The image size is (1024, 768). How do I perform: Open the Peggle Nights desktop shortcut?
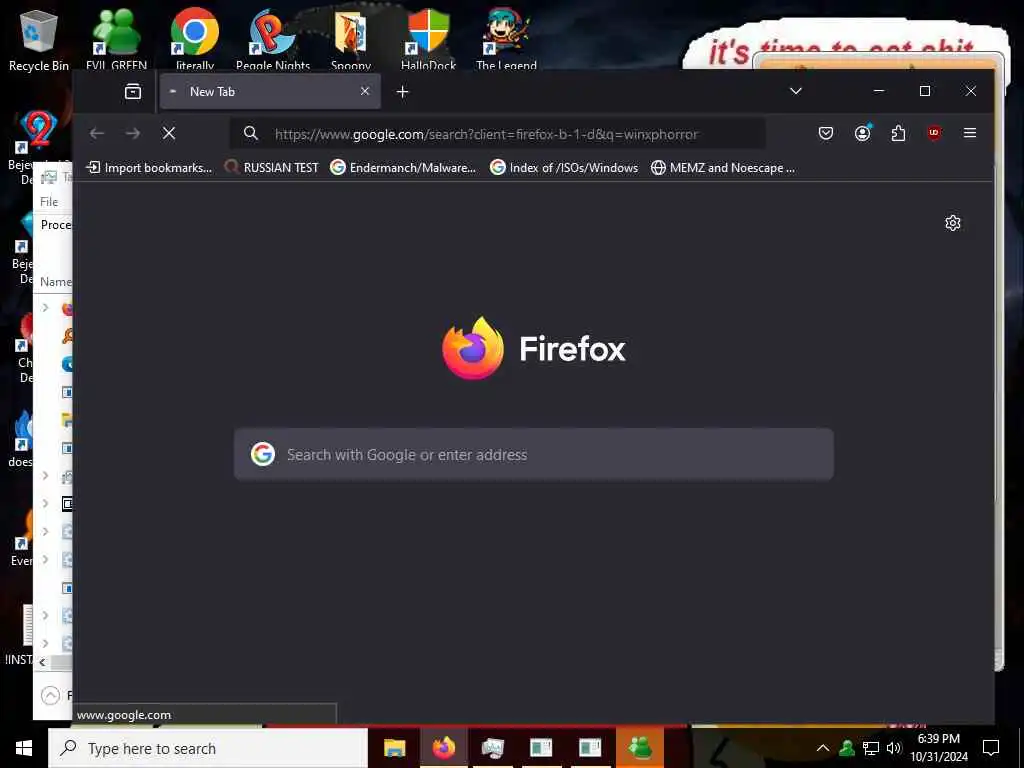tap(273, 39)
